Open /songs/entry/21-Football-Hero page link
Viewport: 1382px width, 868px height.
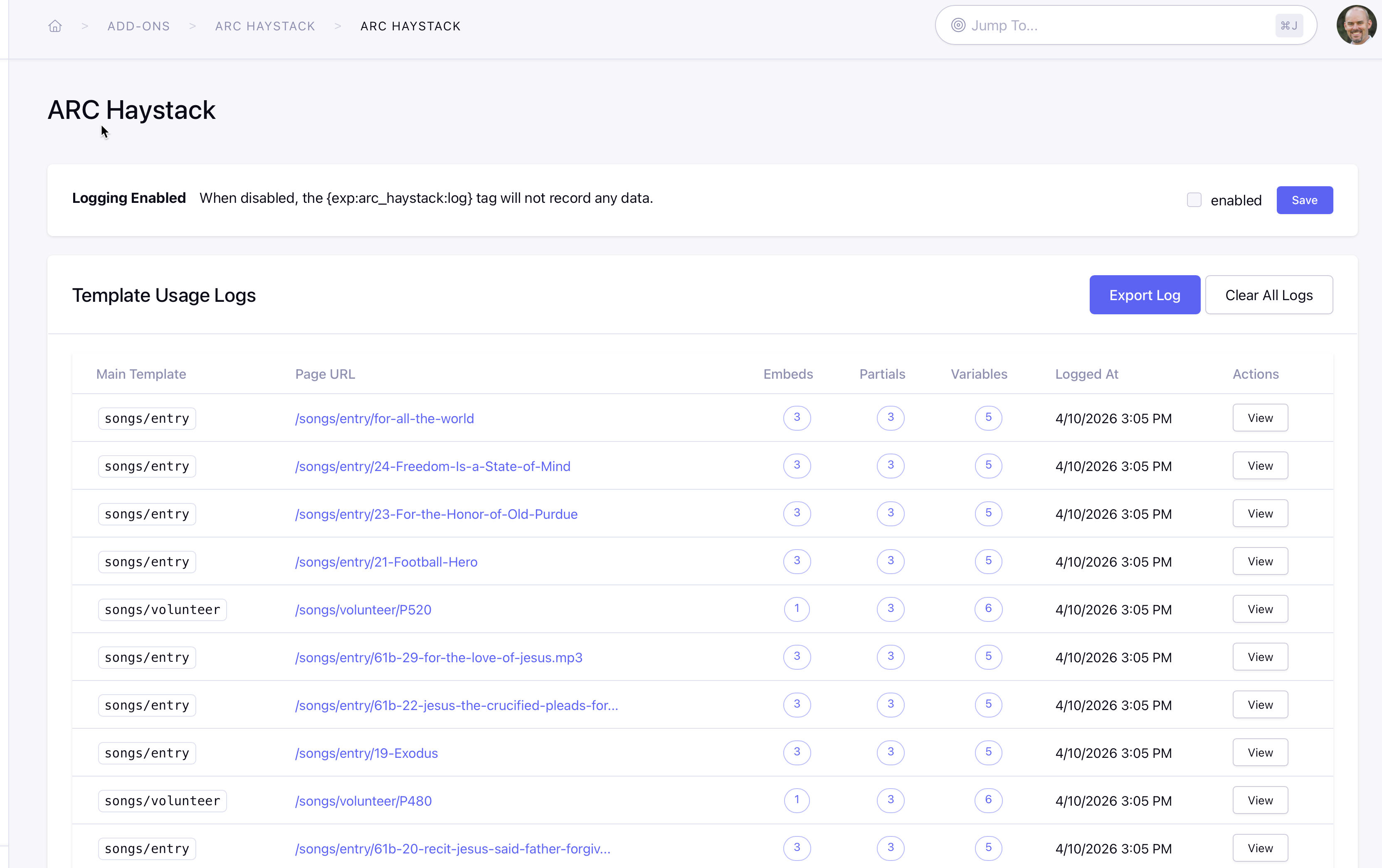[x=386, y=562]
